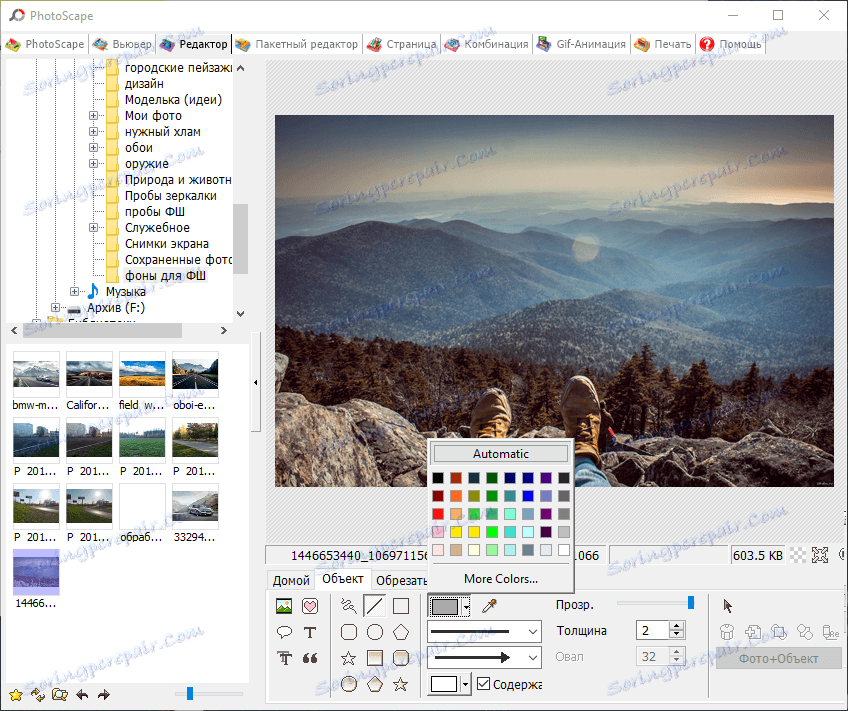Pick the color with the Eyedropper
The height and width of the screenshot is (711, 848).
coord(488,605)
